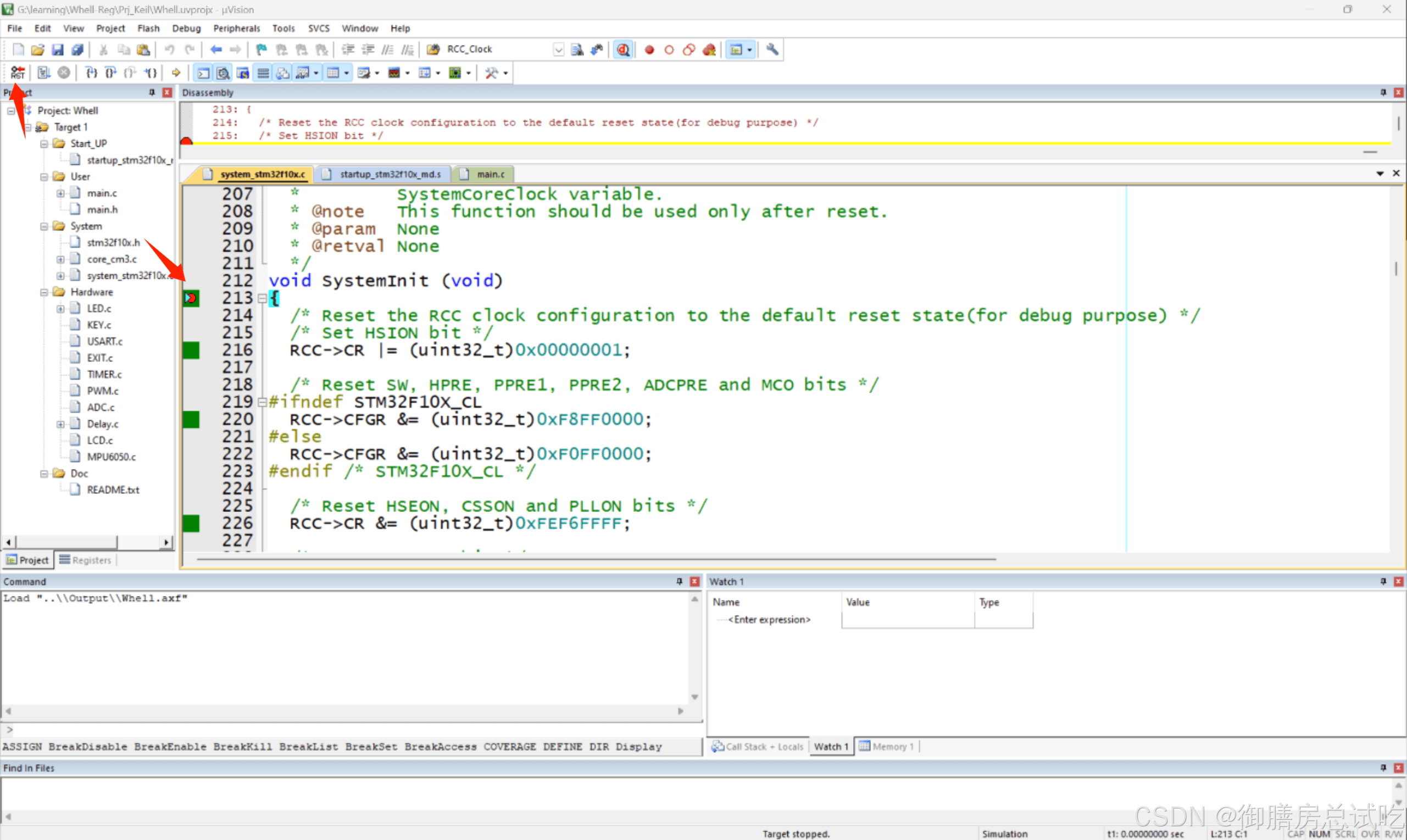The height and width of the screenshot is (840, 1407).
Task: Open the Memory Windows dropdown arrow
Action: (x=347, y=73)
